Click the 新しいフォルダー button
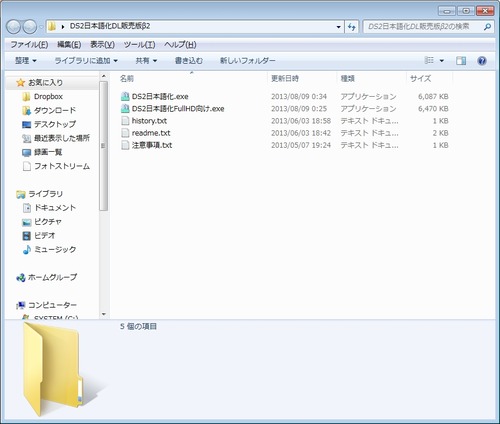This screenshot has width=500, height=424. point(247,61)
